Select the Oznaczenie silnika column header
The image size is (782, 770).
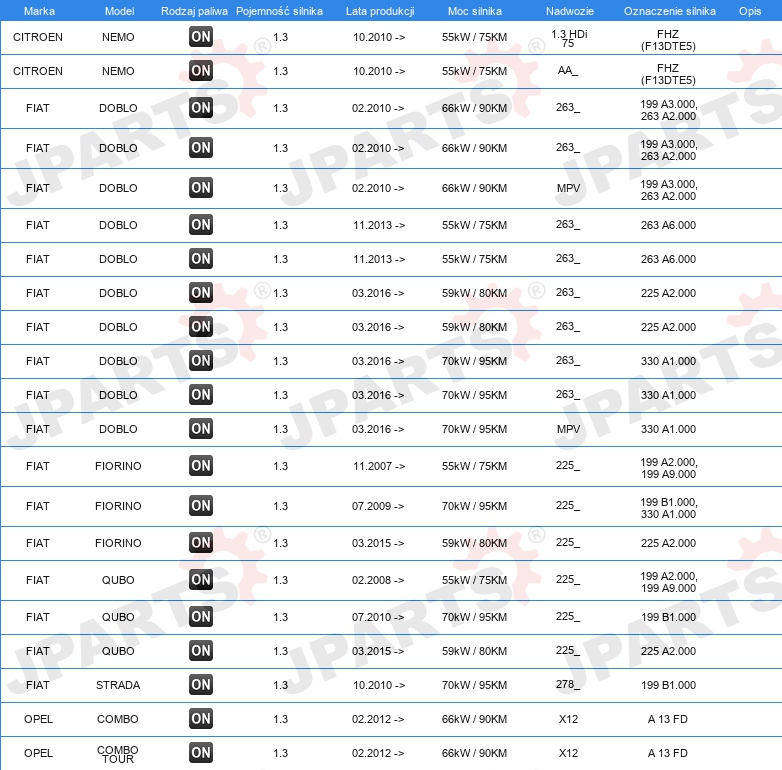click(670, 11)
